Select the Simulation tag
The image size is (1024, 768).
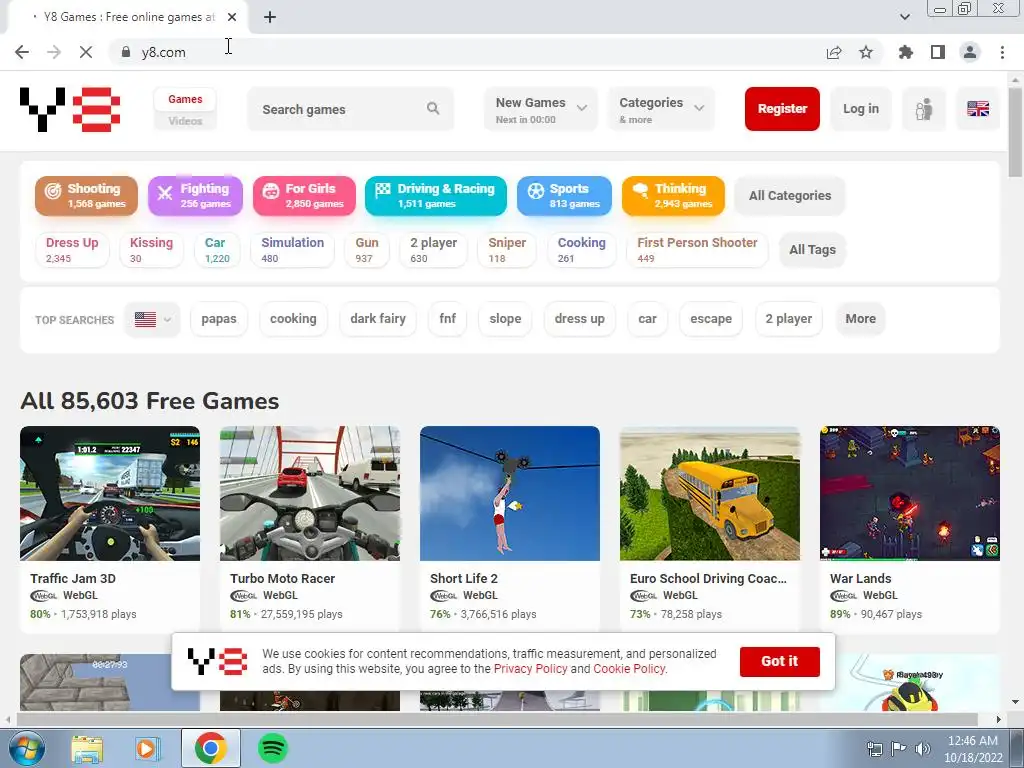[293, 249]
